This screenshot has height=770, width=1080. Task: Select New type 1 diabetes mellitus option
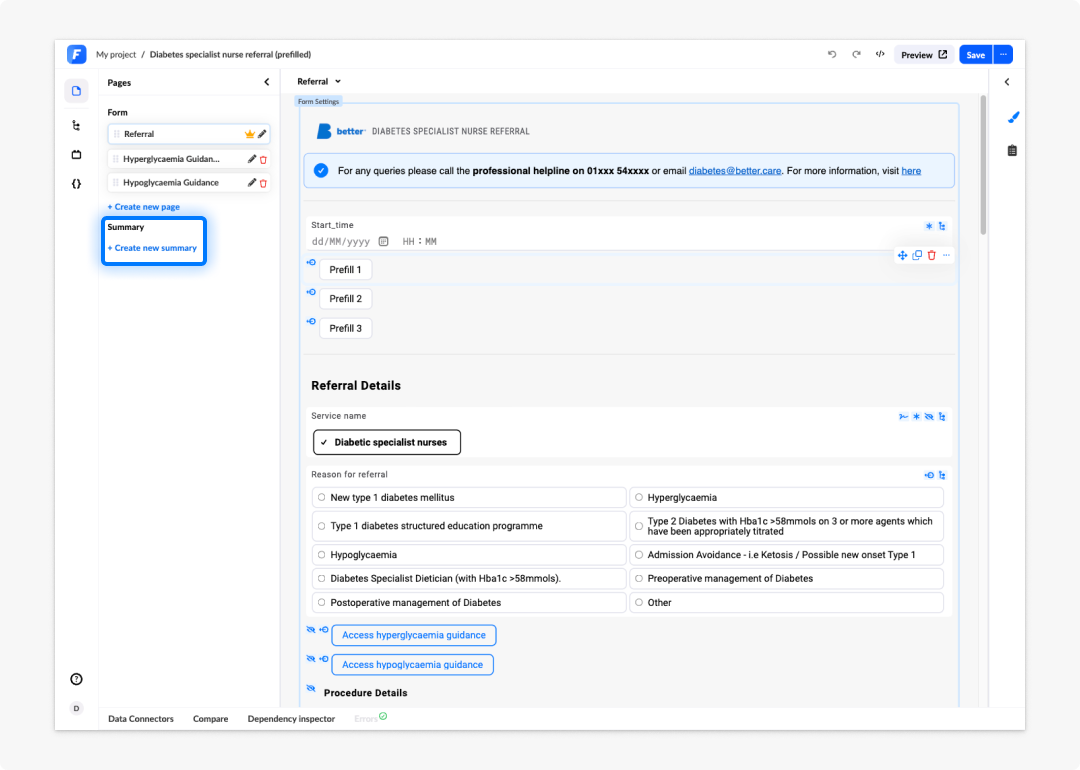click(469, 497)
